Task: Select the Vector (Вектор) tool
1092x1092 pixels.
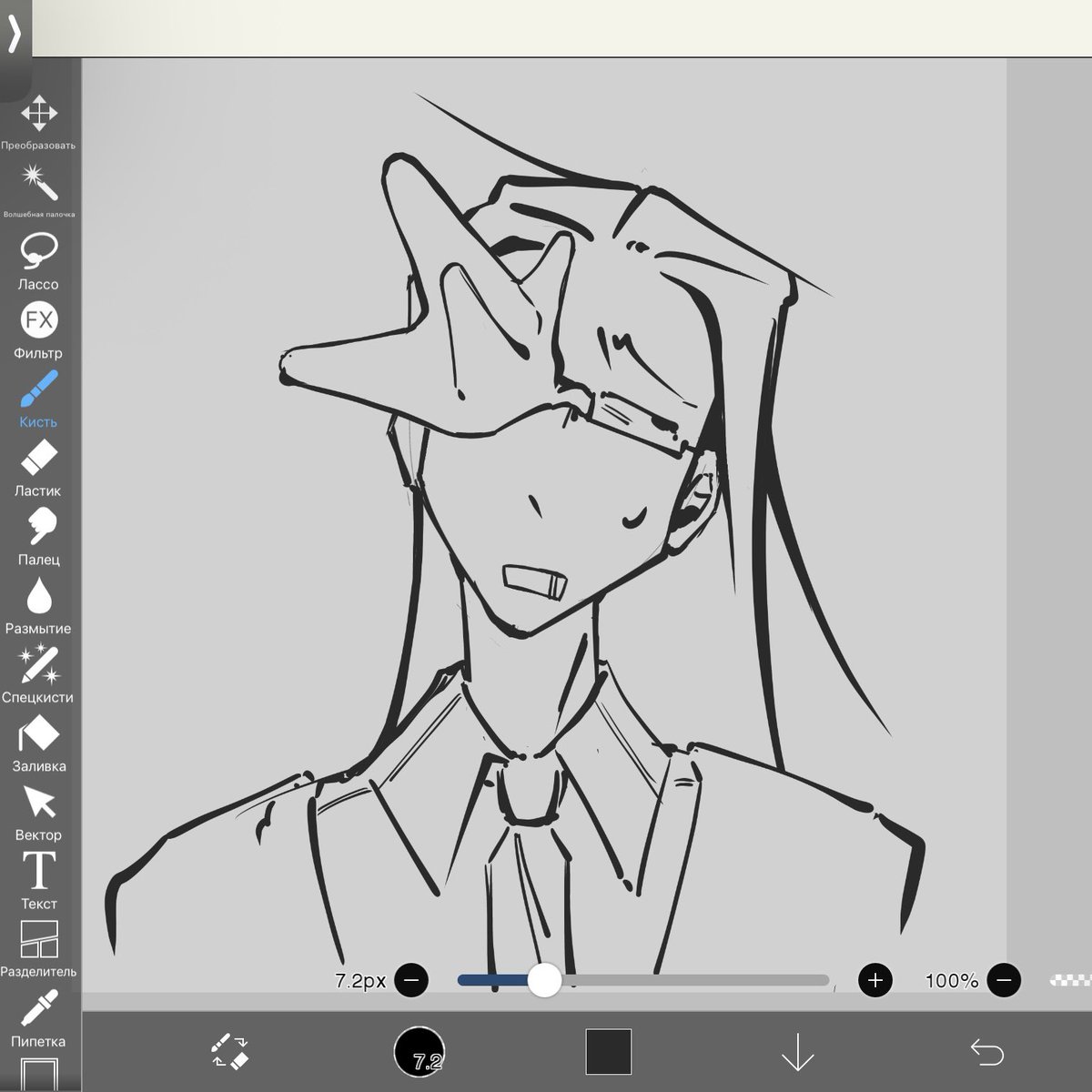Action: (x=38, y=813)
